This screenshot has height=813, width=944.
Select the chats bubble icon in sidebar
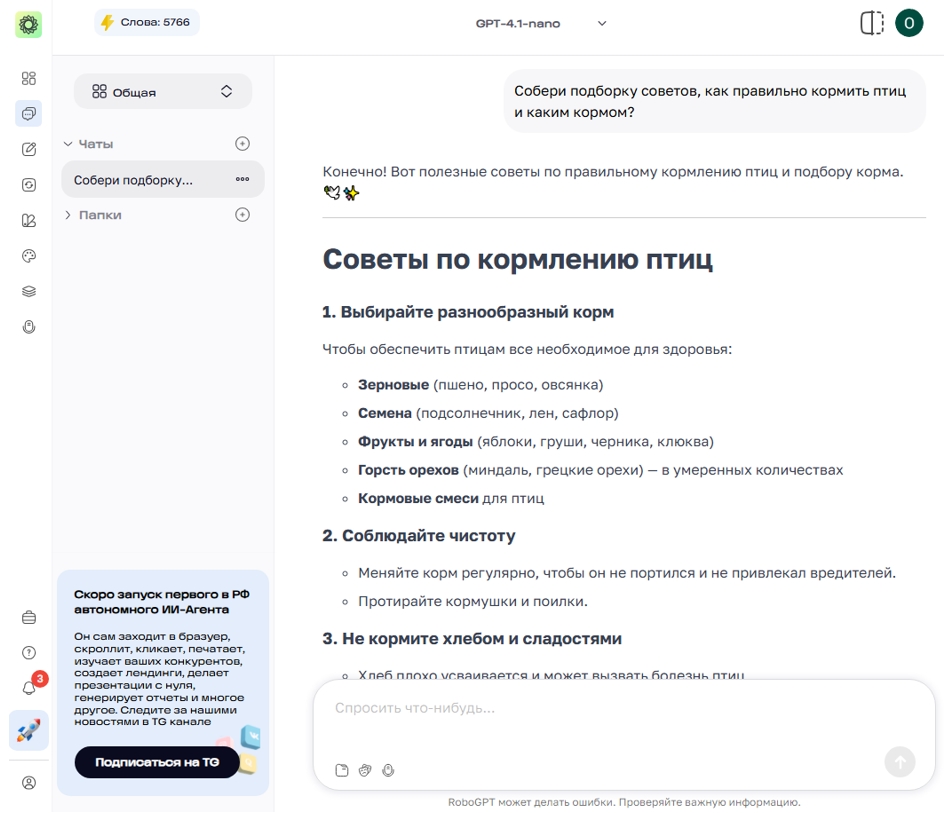click(28, 113)
